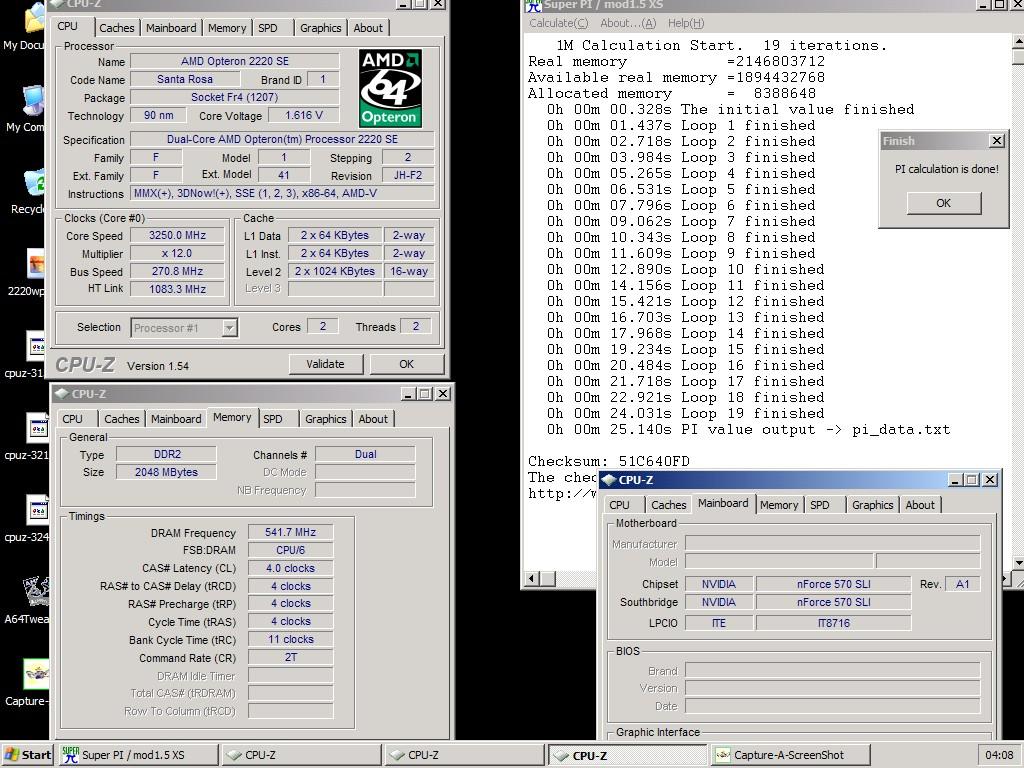Open Graphics tab in Mainboard CPU-Z window
The image size is (1024, 768).
872,505
